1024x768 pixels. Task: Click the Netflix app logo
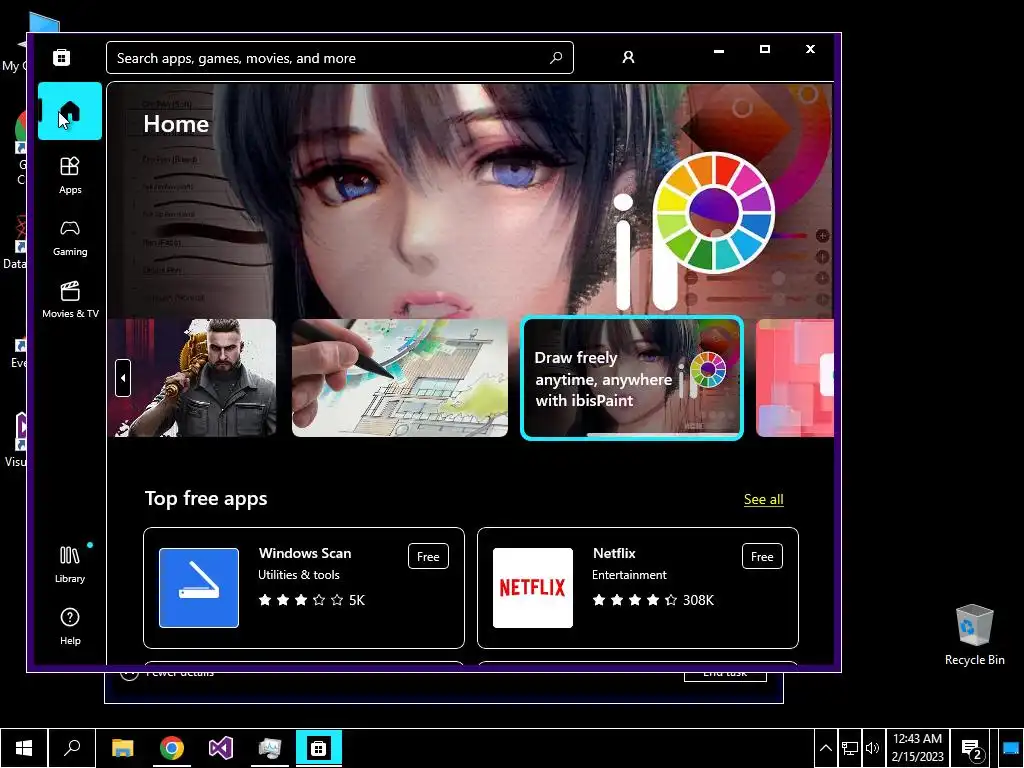tap(533, 588)
